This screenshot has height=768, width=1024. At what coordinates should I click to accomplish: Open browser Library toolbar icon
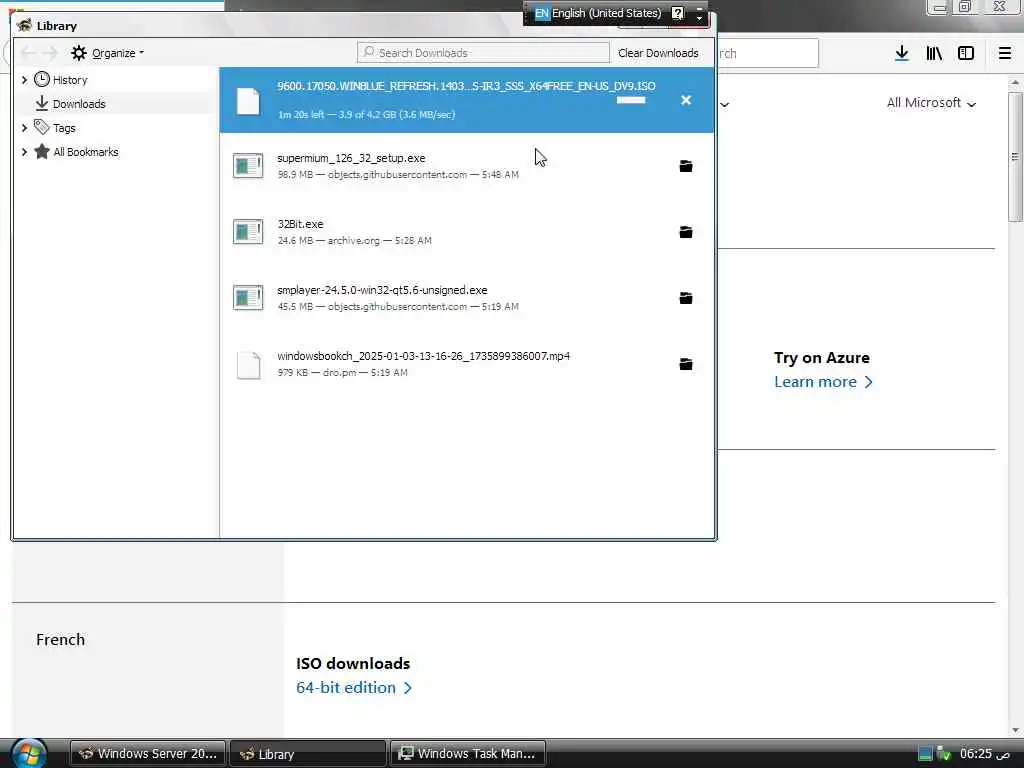tap(934, 53)
